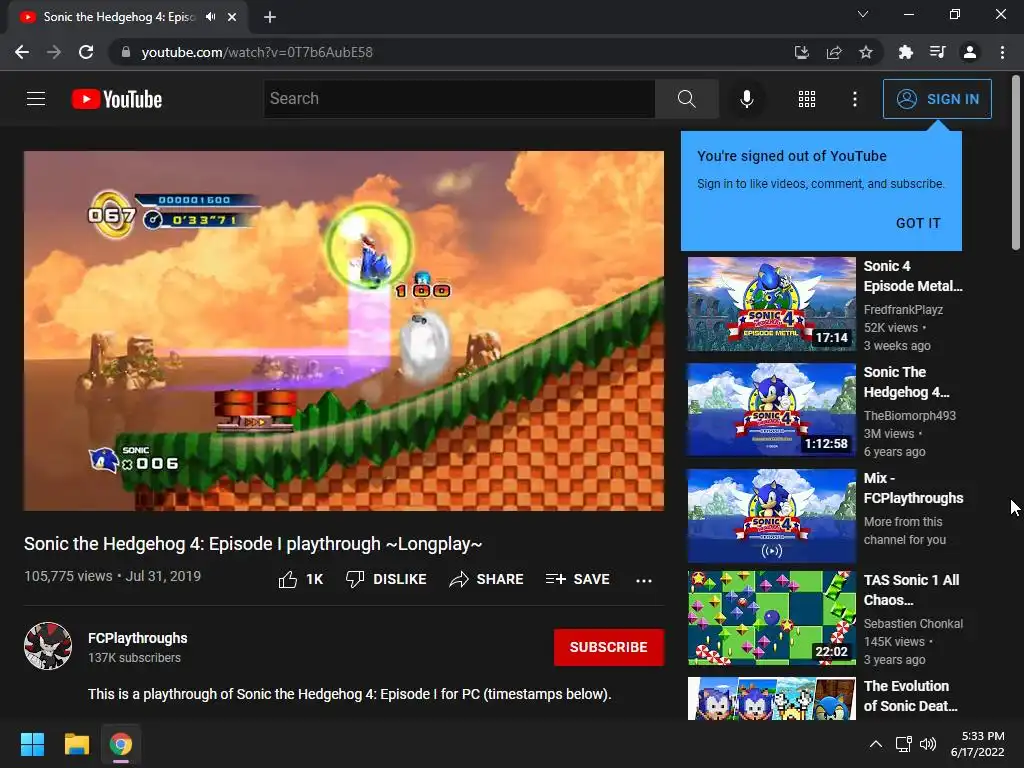Reload the YouTube page

click(x=86, y=52)
